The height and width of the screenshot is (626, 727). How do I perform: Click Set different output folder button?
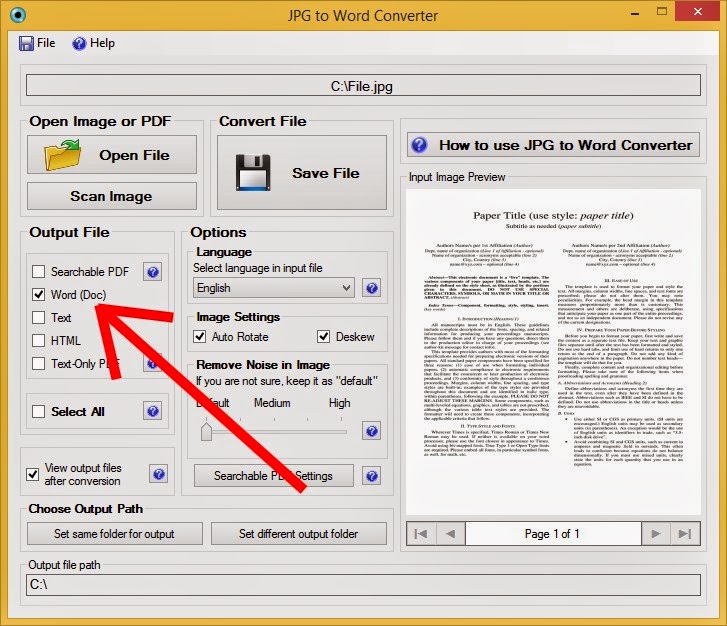(x=299, y=534)
